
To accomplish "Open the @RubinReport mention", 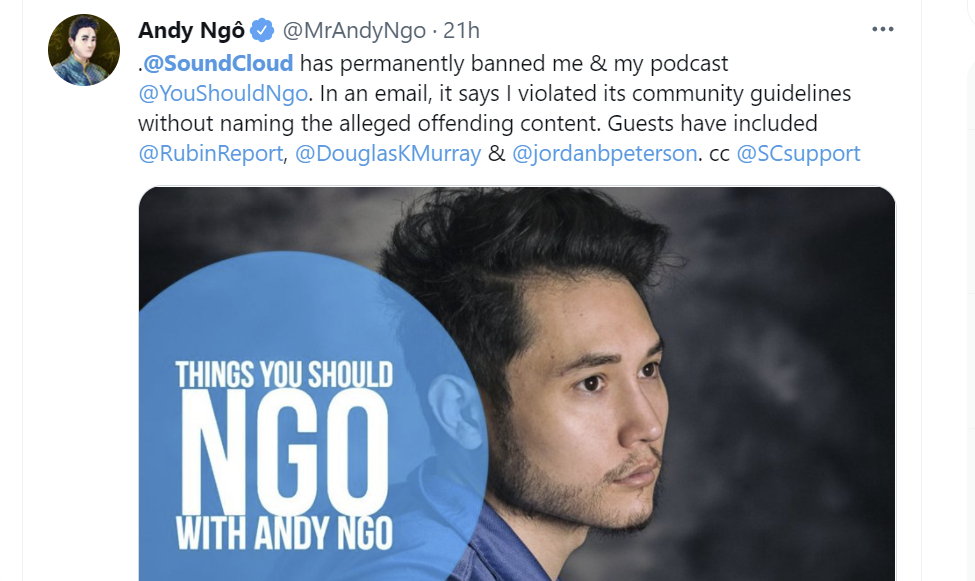I will (x=211, y=154).
